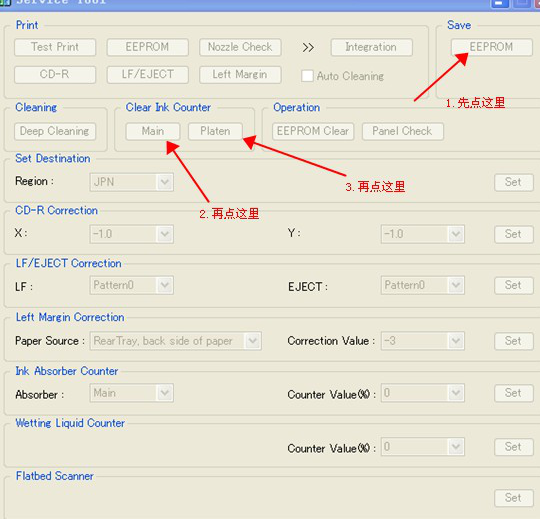Enable the Auto Cleaning checkbox
The width and height of the screenshot is (540, 519).
307,76
